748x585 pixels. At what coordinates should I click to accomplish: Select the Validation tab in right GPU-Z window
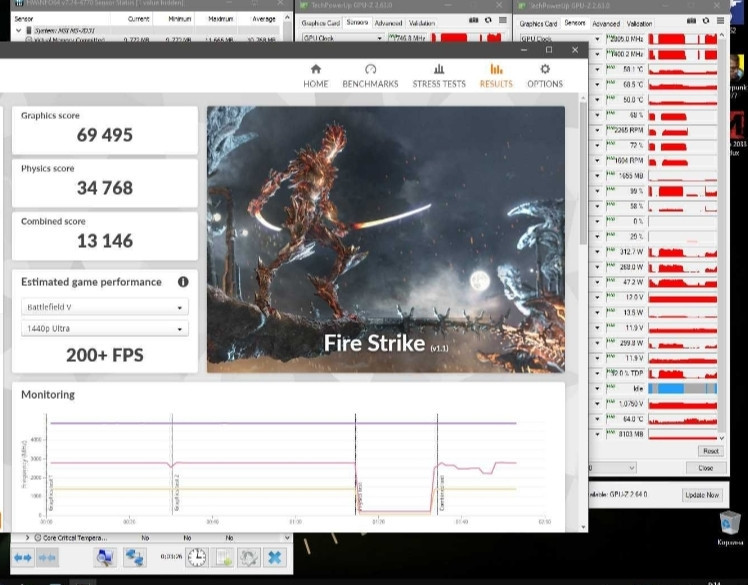pos(639,23)
